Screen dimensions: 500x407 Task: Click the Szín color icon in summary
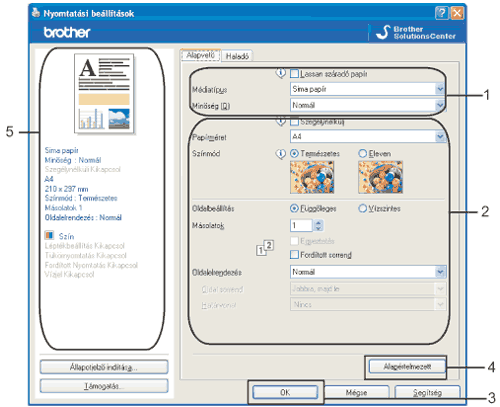point(49,235)
